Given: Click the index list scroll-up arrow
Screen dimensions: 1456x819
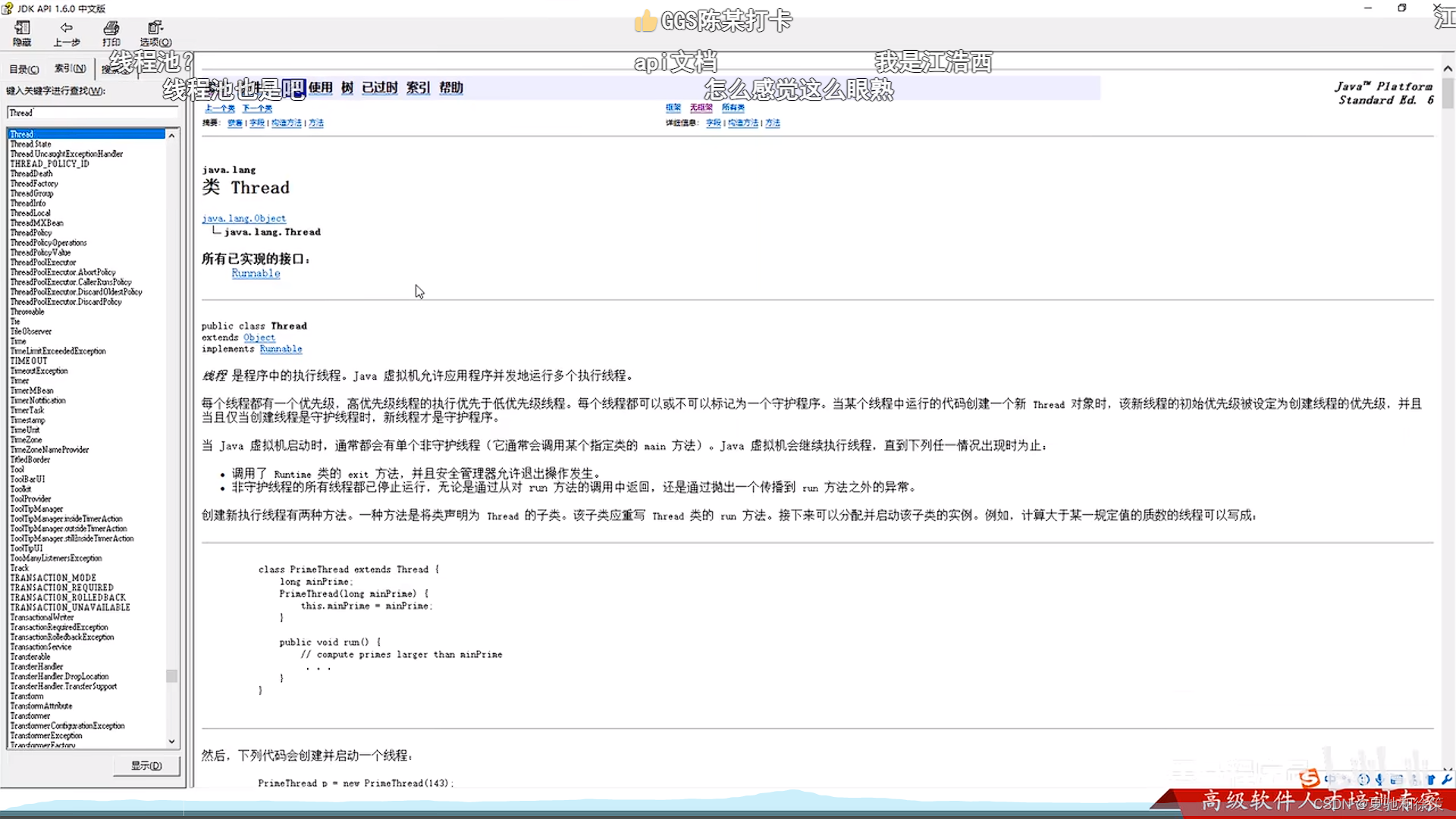Looking at the screenshot, I should coord(171,135).
